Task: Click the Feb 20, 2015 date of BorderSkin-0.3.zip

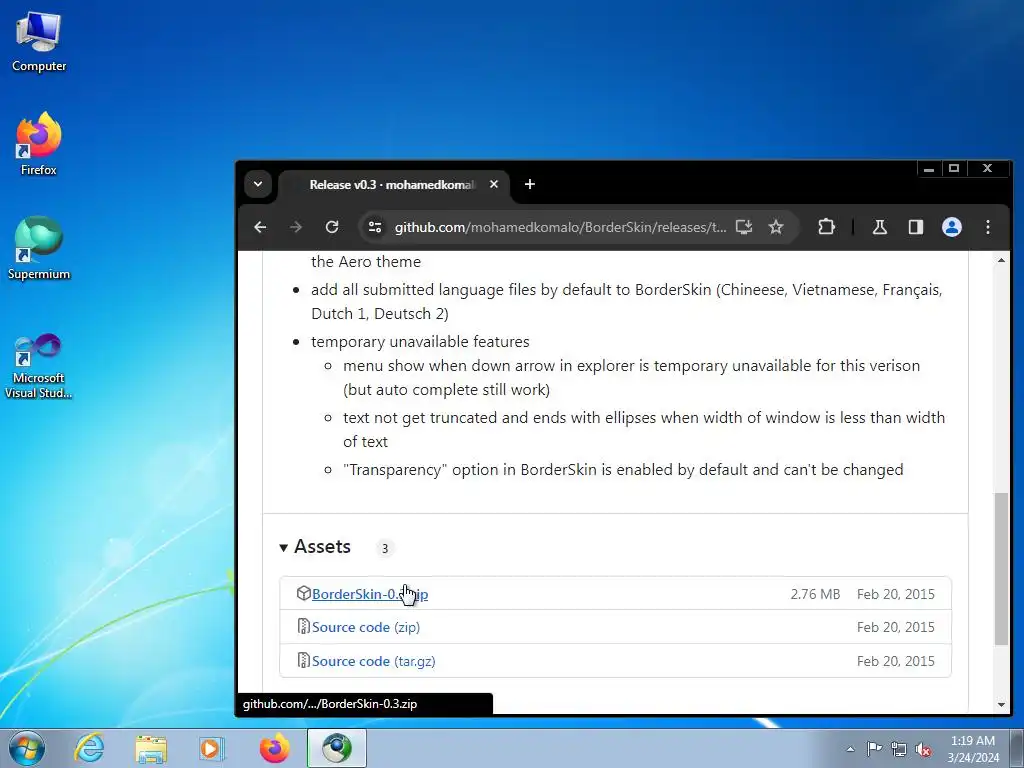Action: pyautogui.click(x=895, y=594)
